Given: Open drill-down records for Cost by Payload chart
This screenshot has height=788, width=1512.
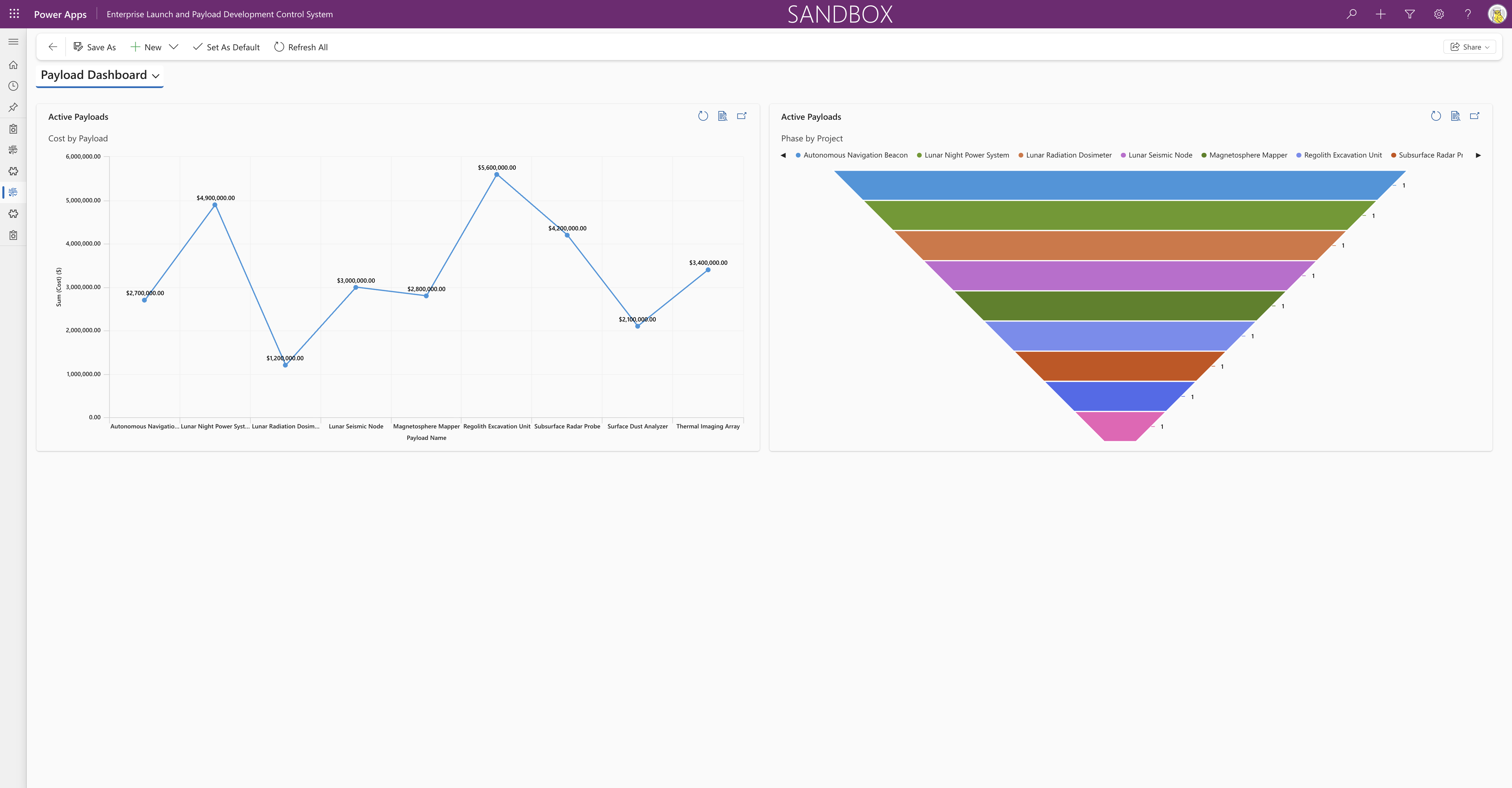Looking at the screenshot, I should [x=723, y=116].
